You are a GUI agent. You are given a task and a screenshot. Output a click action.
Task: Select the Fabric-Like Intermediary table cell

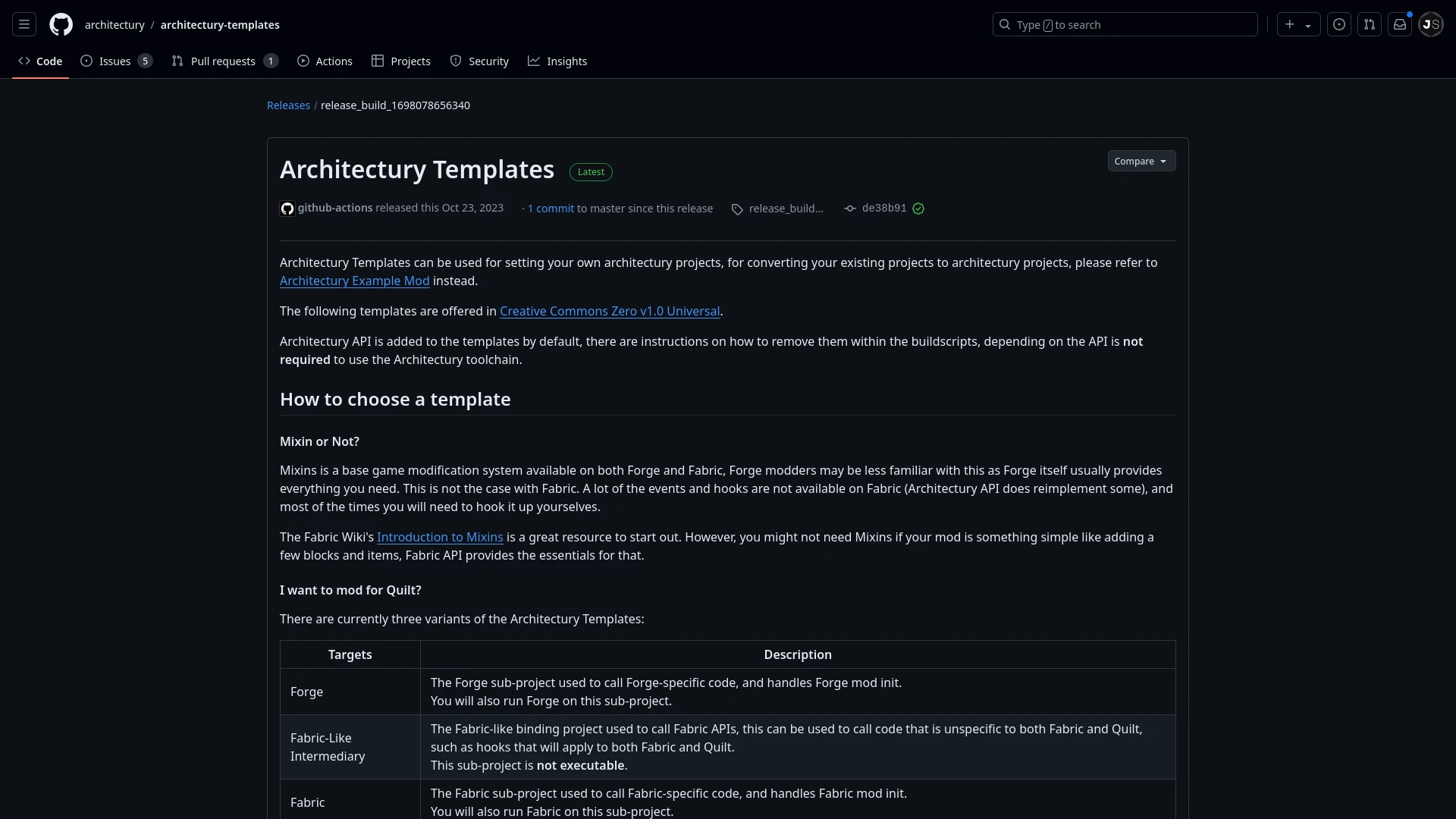pos(350,747)
